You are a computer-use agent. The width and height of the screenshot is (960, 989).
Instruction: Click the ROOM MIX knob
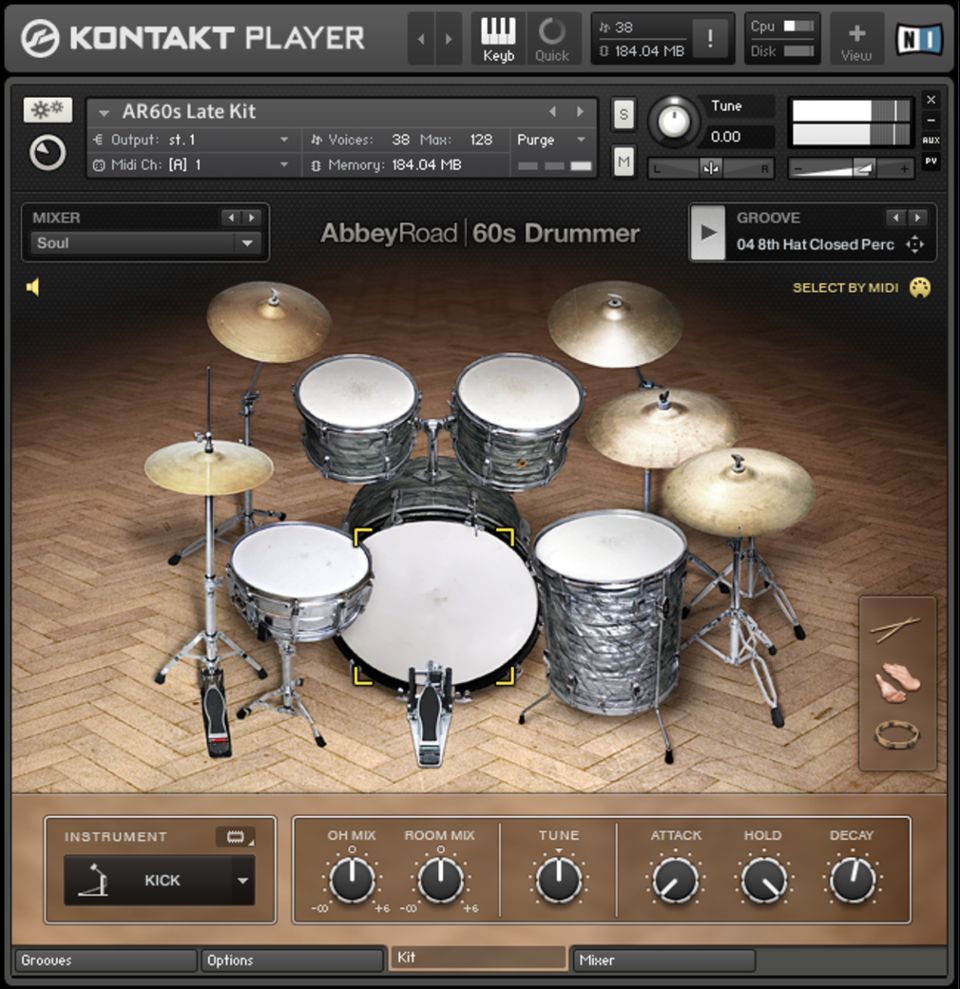pos(440,880)
